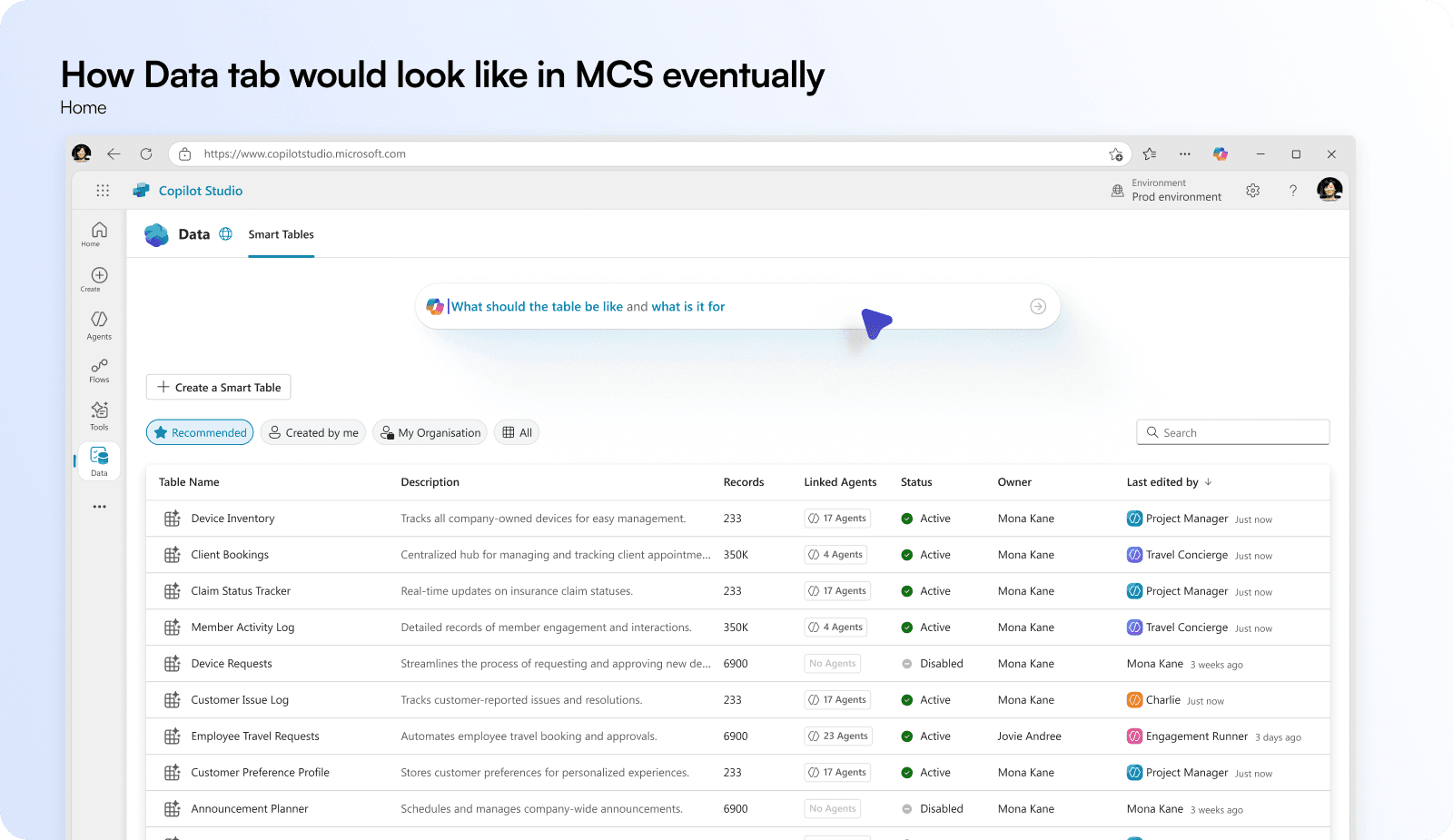Show more sidebar options ellipsis
Screen dimensions: 1453x840
click(99, 507)
